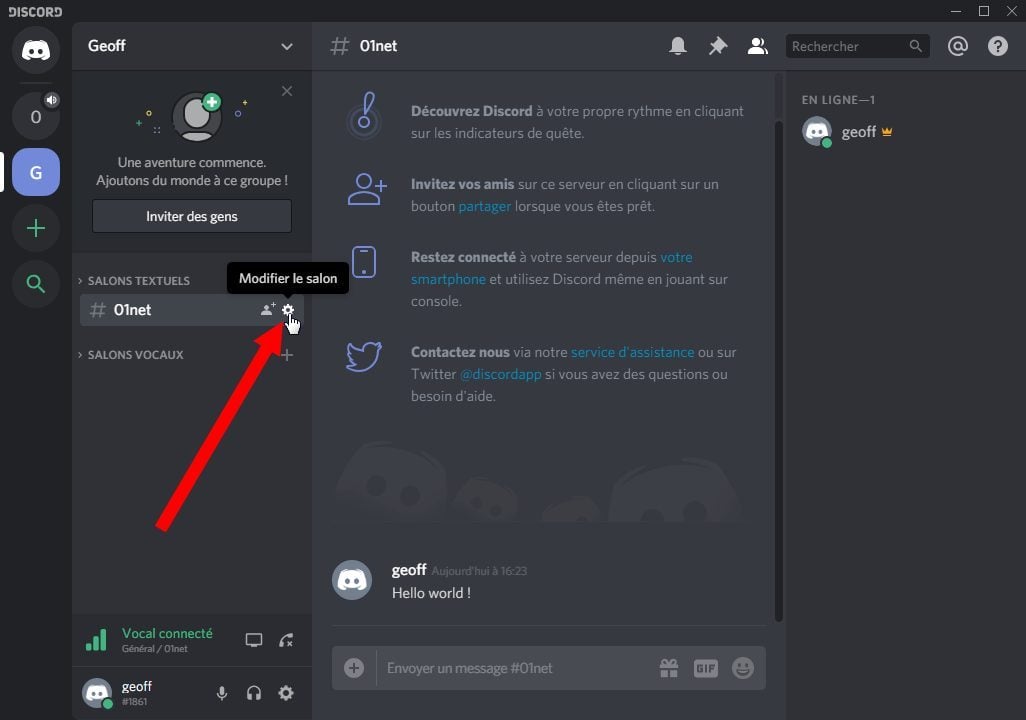This screenshot has height=720, width=1026.
Task: Open user settings gear near geoff
Action: (x=286, y=693)
